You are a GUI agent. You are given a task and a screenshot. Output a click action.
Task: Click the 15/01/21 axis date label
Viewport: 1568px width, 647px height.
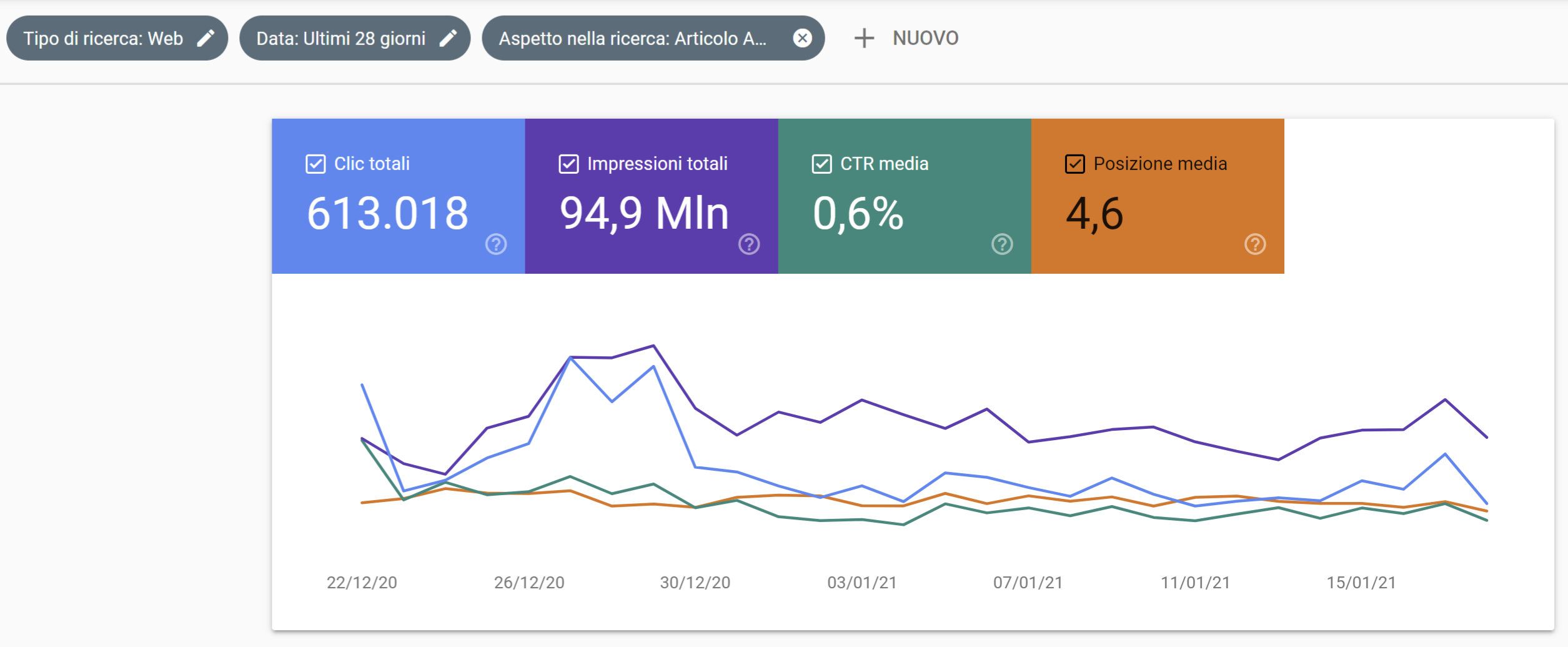point(1362,583)
